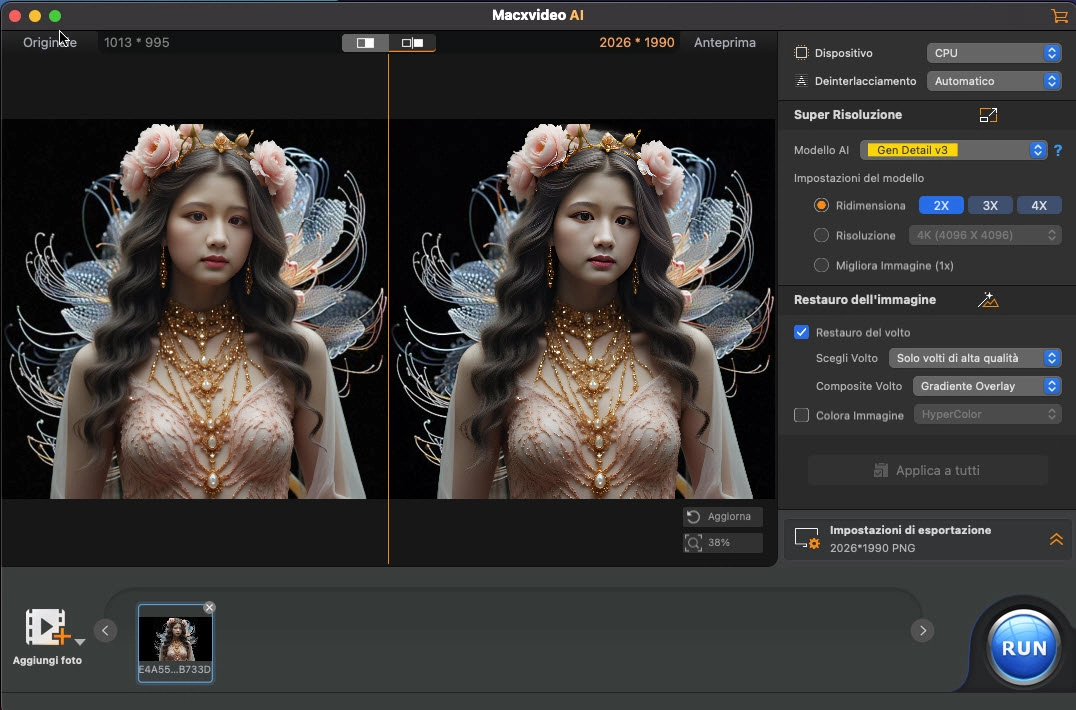1076x710 pixels.
Task: Select the loaded photo thumbnail
Action: coord(175,639)
